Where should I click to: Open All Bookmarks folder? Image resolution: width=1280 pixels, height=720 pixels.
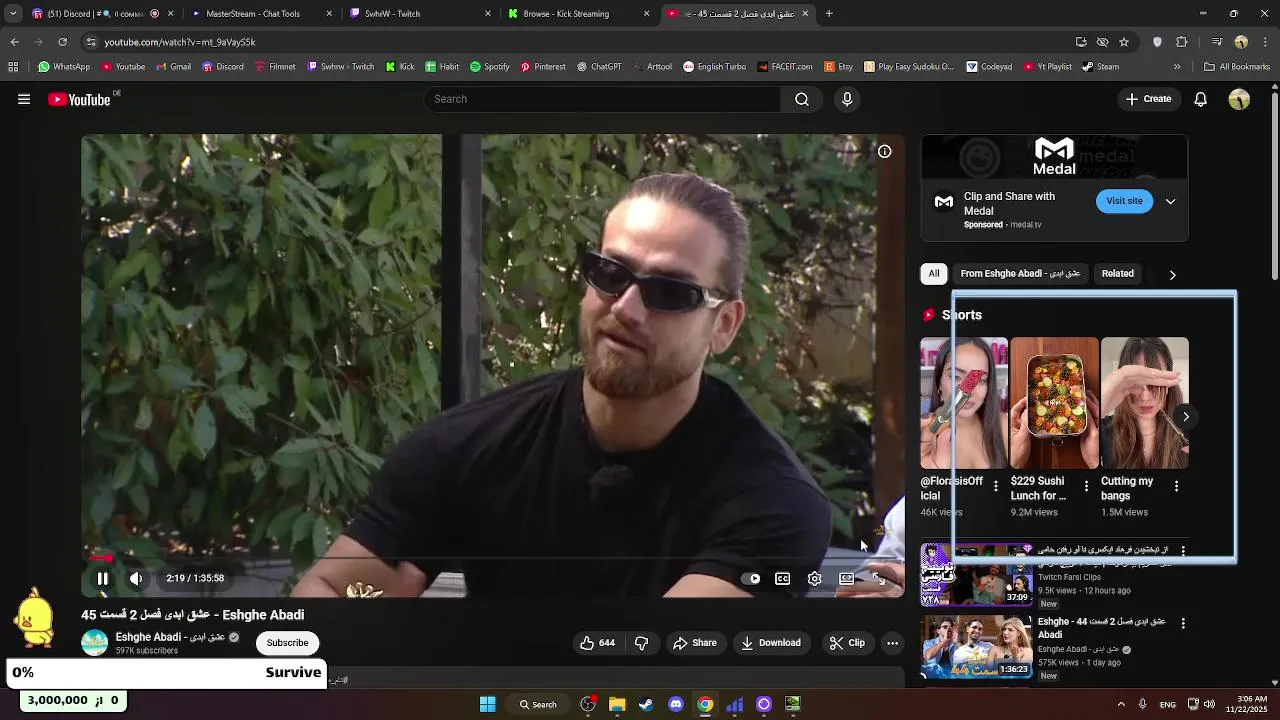pos(1237,67)
